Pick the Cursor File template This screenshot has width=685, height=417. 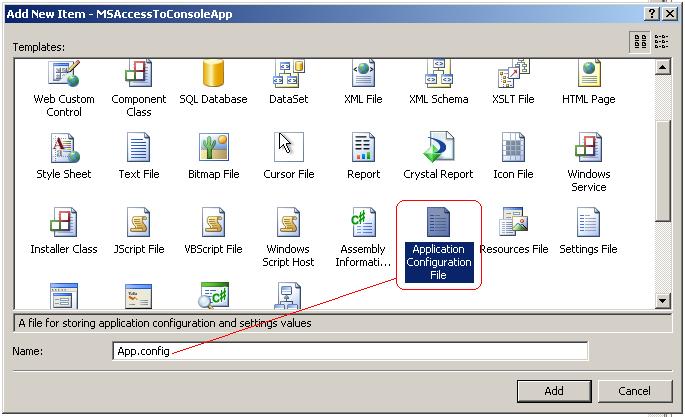pos(288,151)
